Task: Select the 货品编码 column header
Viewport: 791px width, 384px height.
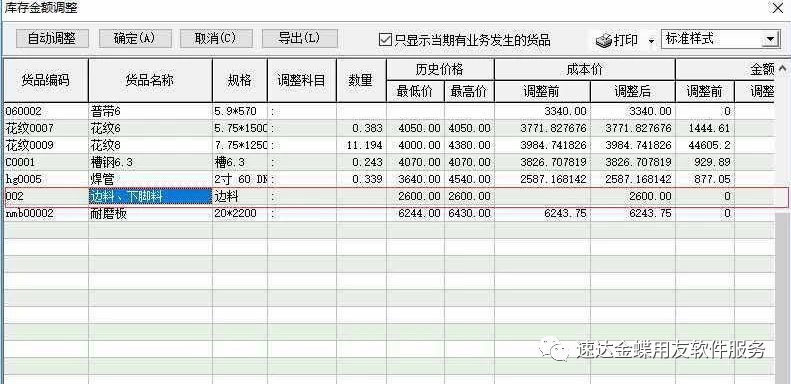Action: click(x=46, y=80)
